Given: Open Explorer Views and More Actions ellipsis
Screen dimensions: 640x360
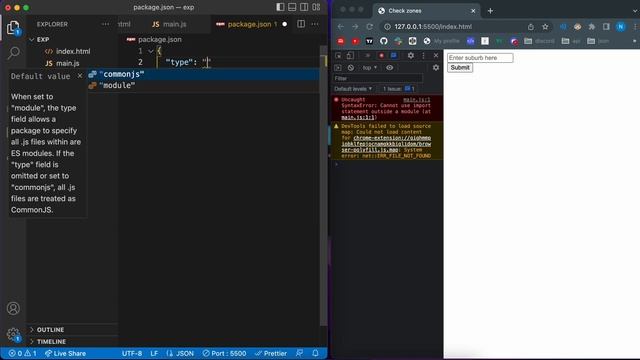Looking at the screenshot, I should pos(105,24).
